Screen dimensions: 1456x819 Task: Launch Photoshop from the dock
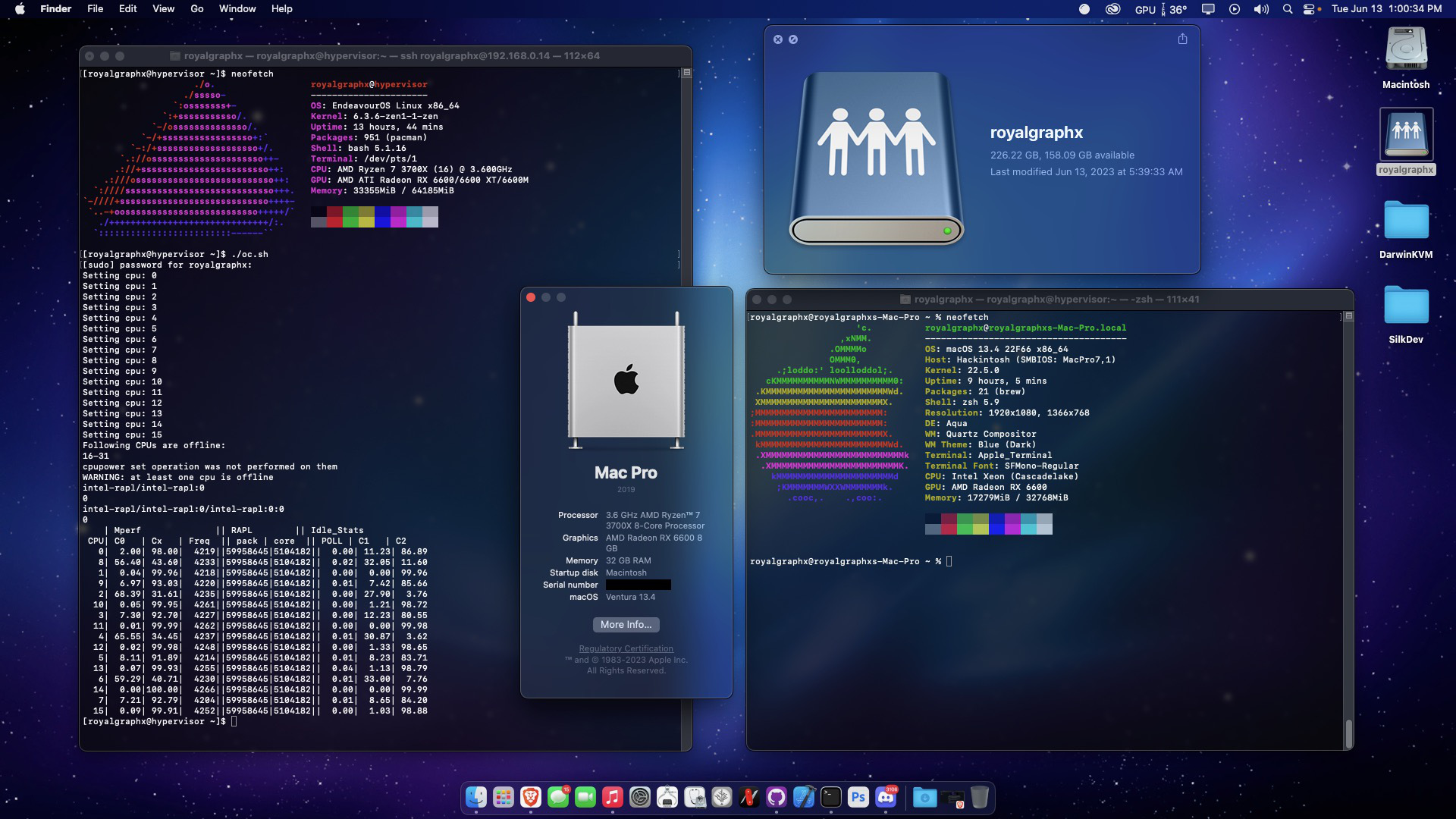pos(858,797)
